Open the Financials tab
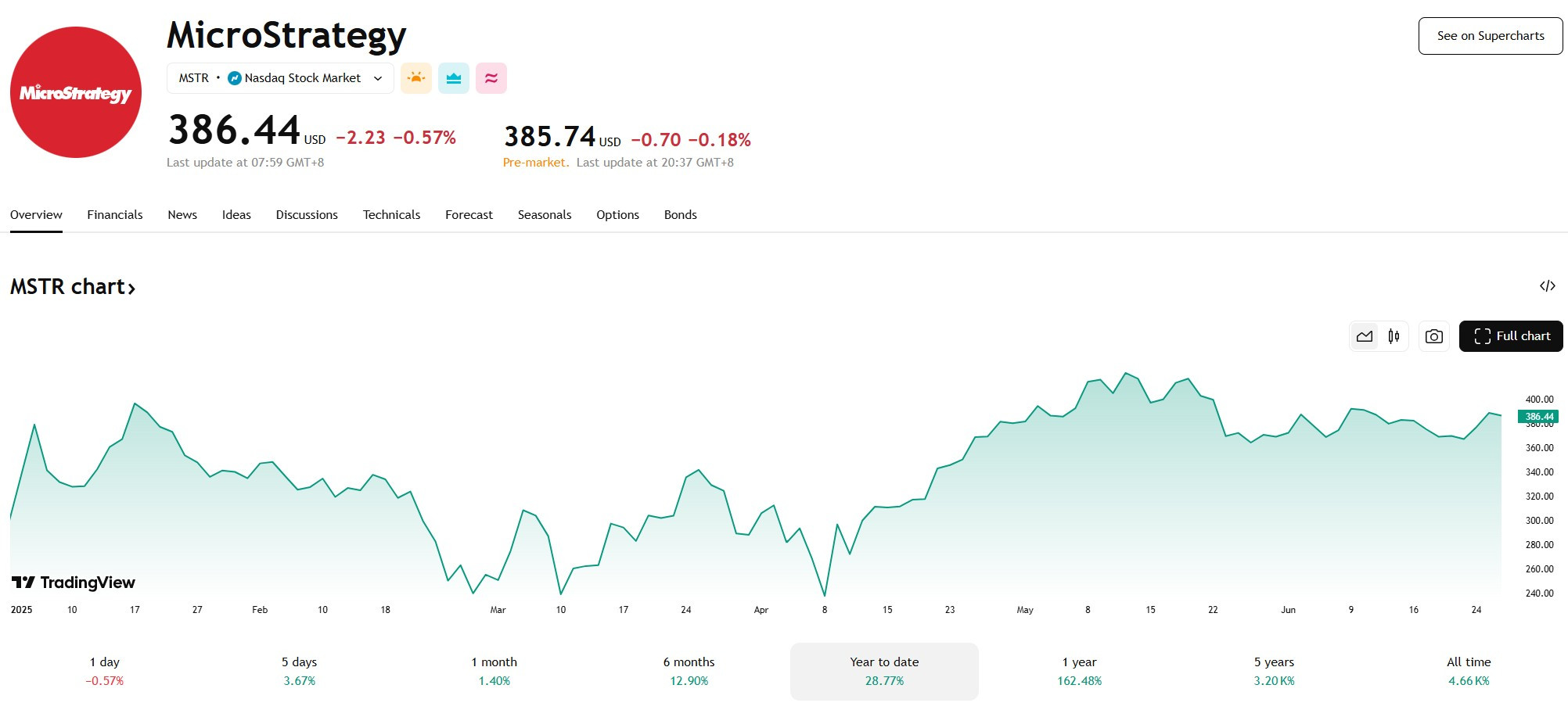The width and height of the screenshot is (1568, 710). 115,215
